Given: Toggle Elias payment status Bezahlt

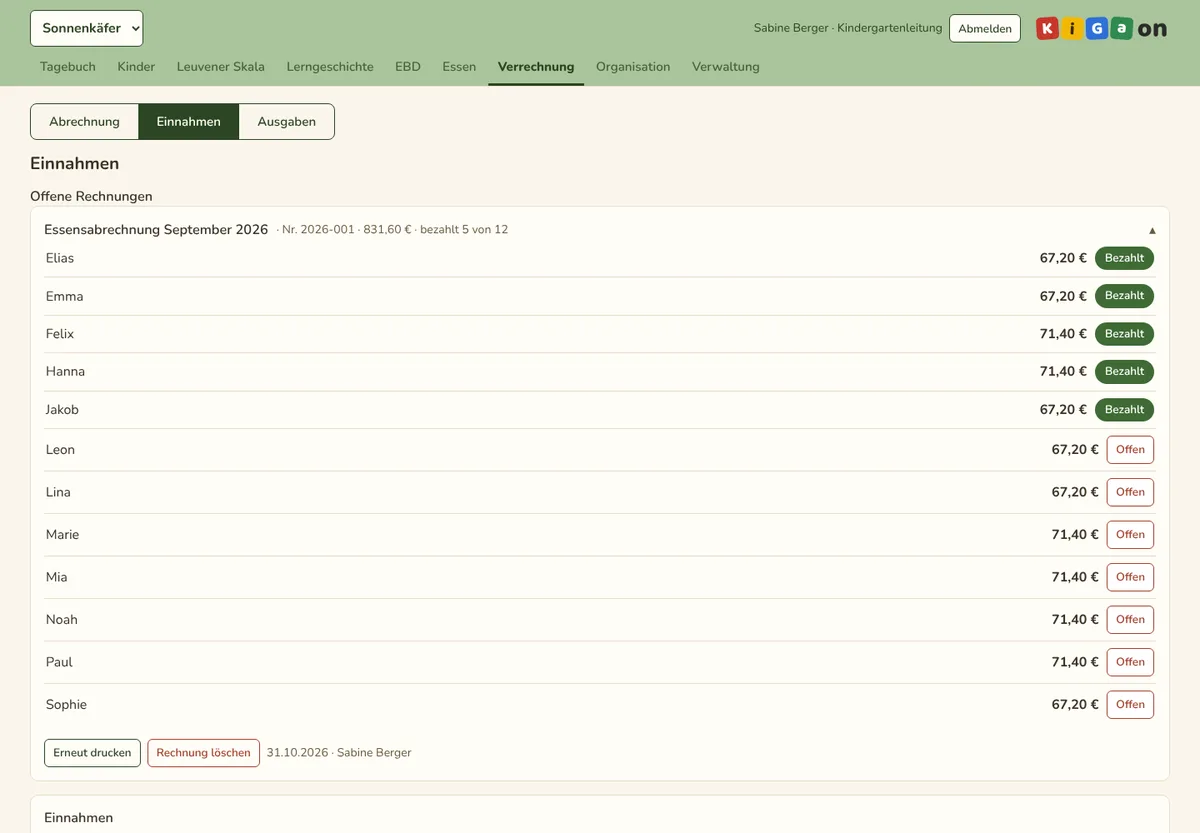Looking at the screenshot, I should point(1124,258).
